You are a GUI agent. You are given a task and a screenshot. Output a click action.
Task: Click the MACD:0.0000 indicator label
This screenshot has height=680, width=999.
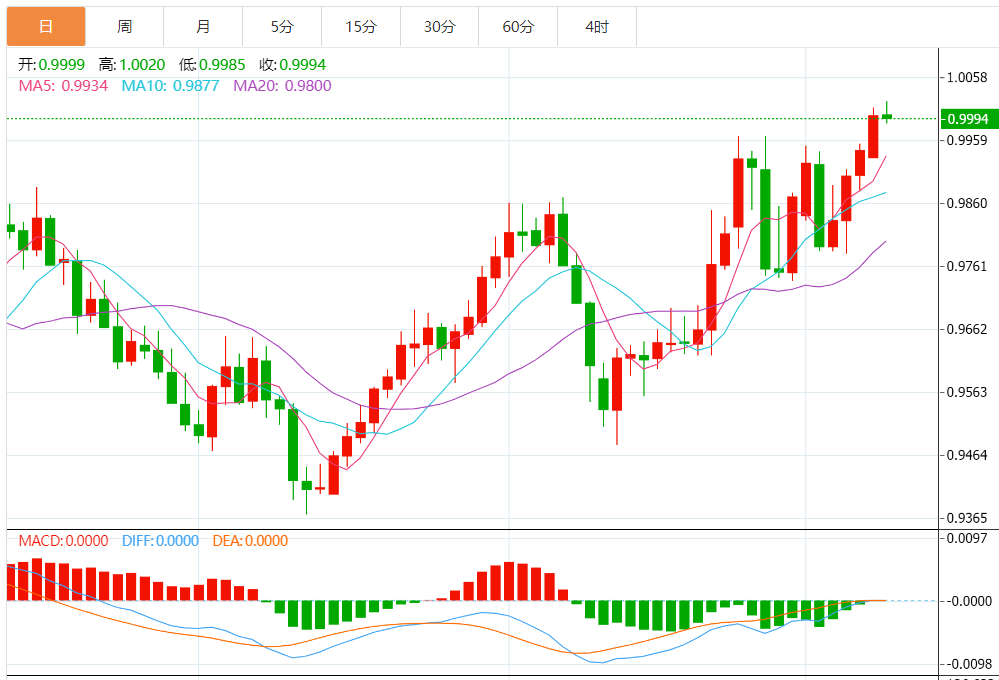pos(63,541)
